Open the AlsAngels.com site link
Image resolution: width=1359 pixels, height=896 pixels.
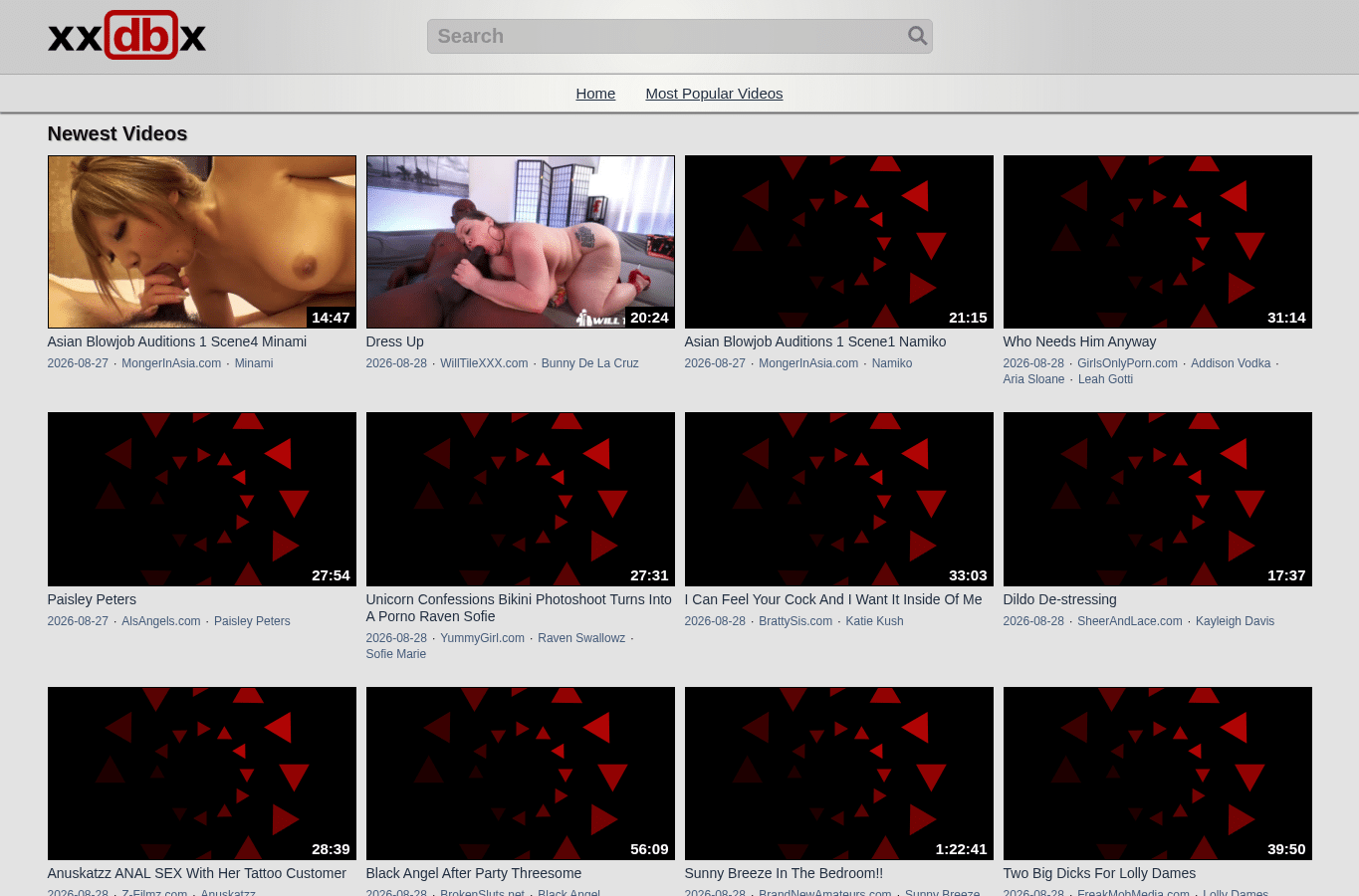coord(161,621)
